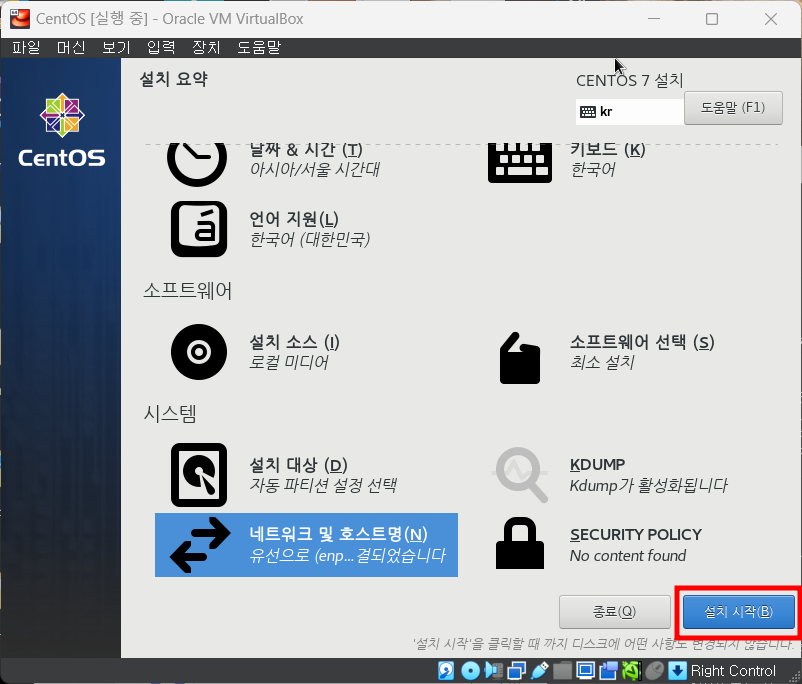Click the 종료(Q) quit button

coord(614,611)
